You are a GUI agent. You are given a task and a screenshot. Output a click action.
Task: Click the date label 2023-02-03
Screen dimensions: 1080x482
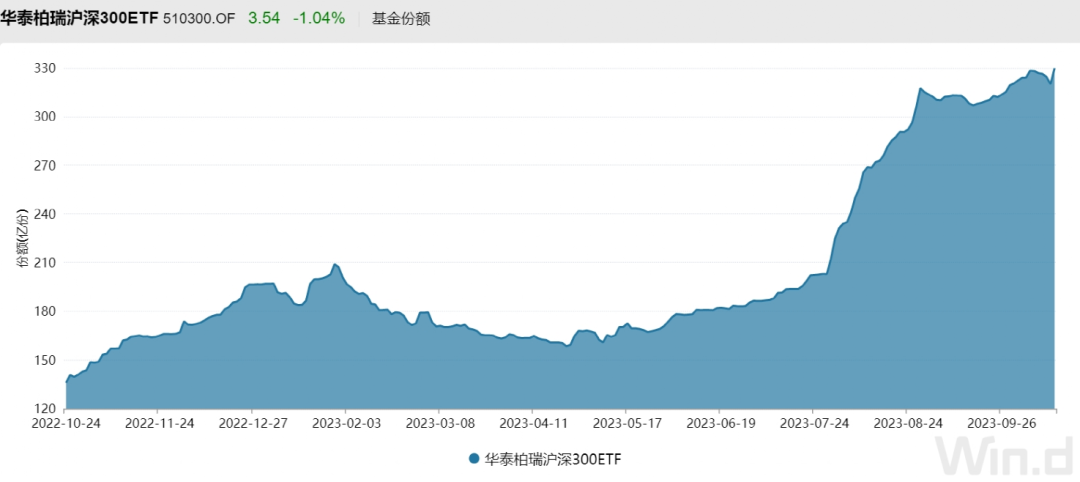pyautogui.click(x=344, y=421)
